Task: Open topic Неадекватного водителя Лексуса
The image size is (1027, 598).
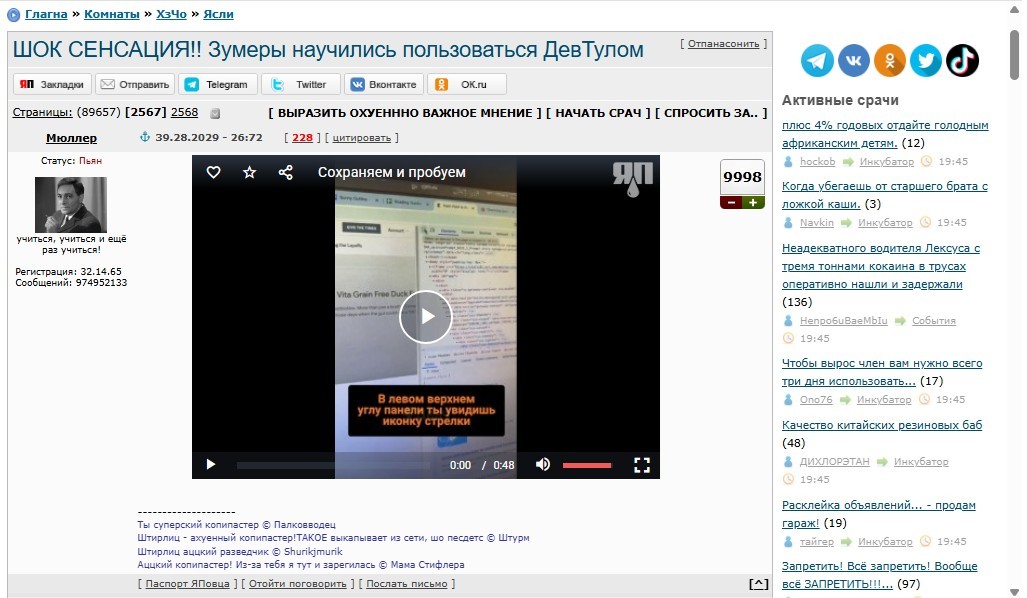Action: tap(881, 266)
